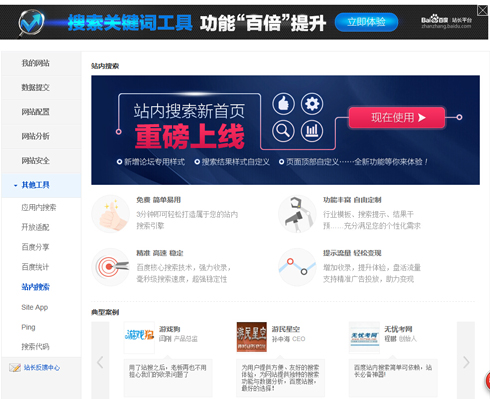Click the bar chart circle icon in hero banner
This screenshot has height=399, width=490.
[312, 131]
